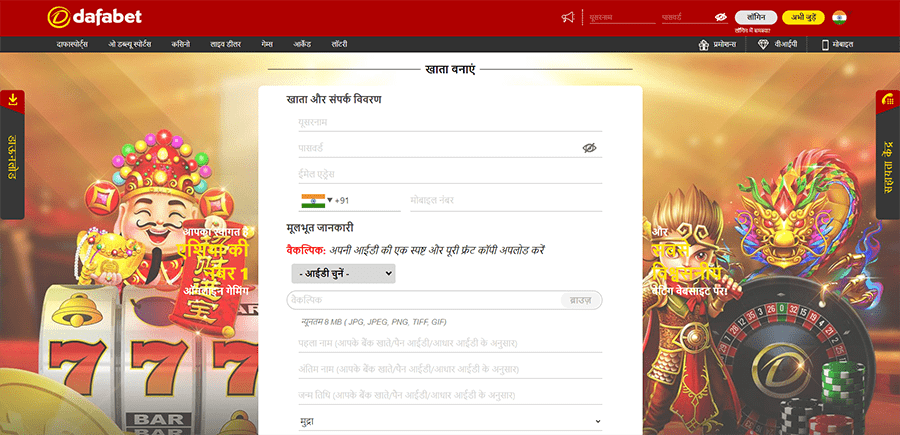Screen dimensions: 900x435
Task: Open the announcements megaphone icon
Action: tap(568, 17)
